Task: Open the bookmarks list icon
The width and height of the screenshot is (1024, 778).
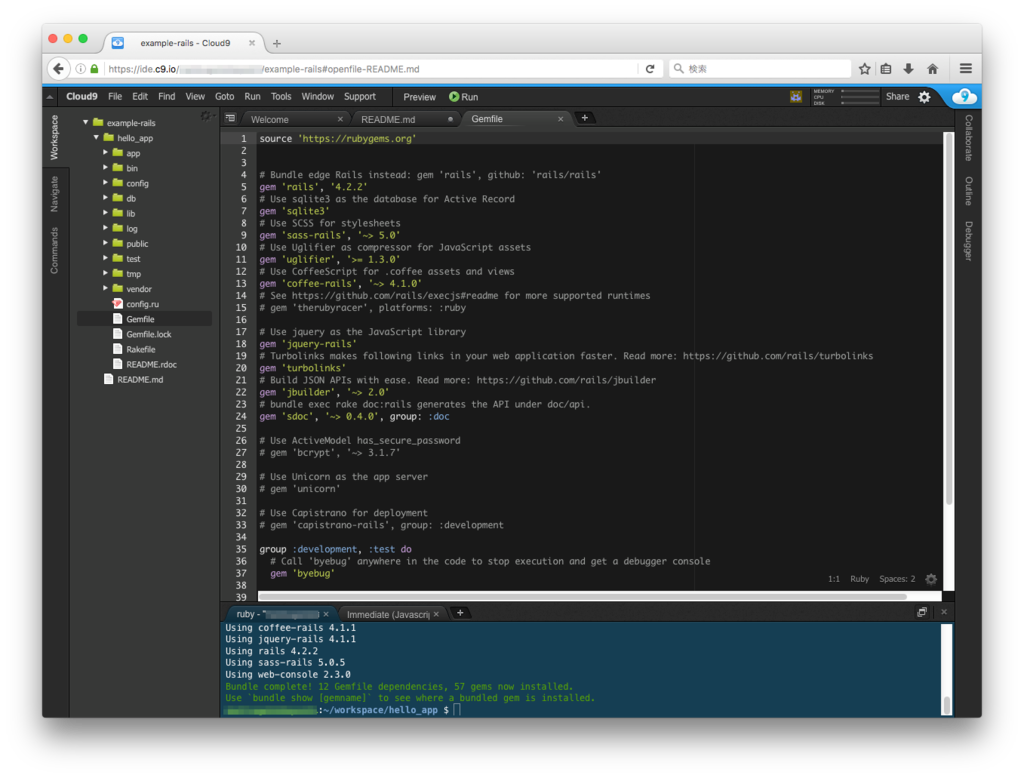Action: pyautogui.click(x=886, y=69)
